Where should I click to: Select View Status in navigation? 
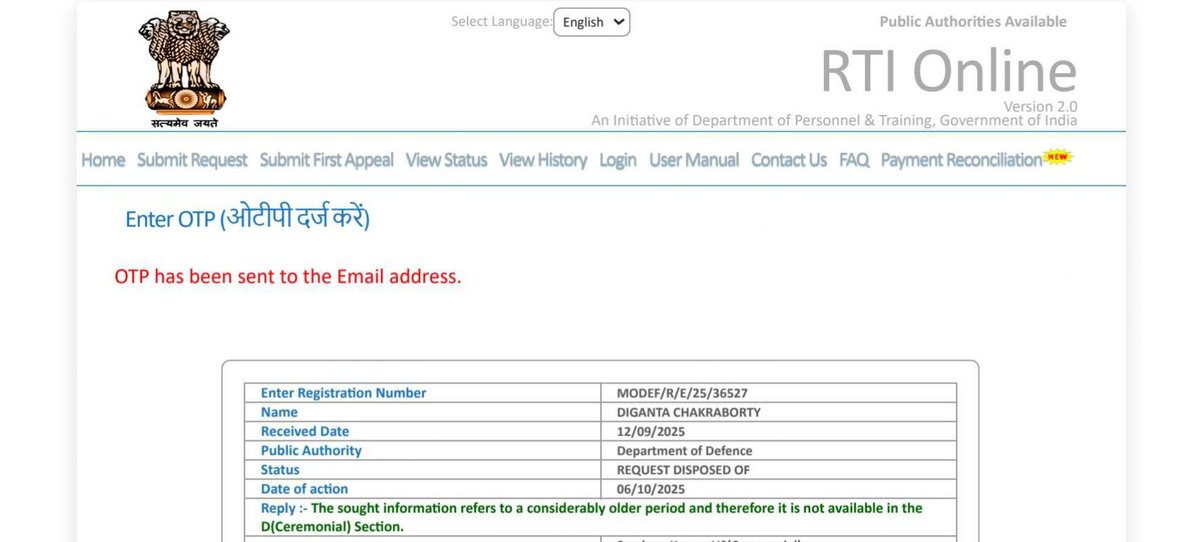pos(446,160)
